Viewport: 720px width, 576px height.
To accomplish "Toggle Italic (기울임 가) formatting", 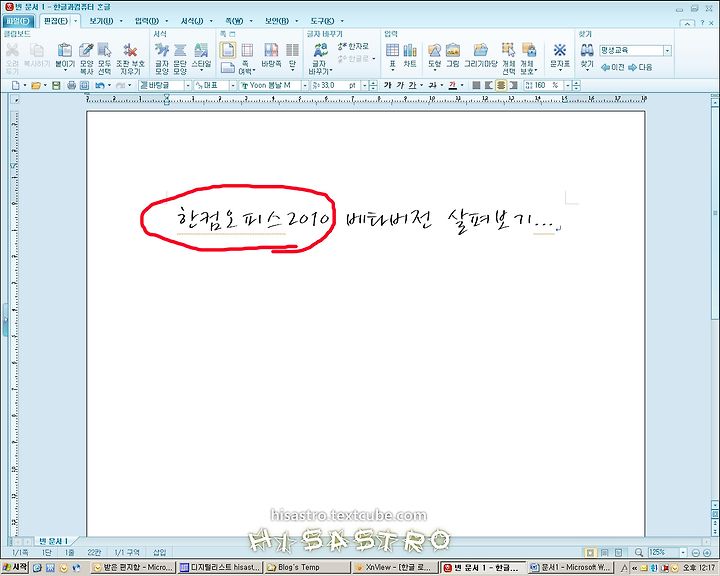I will pyautogui.click(x=400, y=85).
